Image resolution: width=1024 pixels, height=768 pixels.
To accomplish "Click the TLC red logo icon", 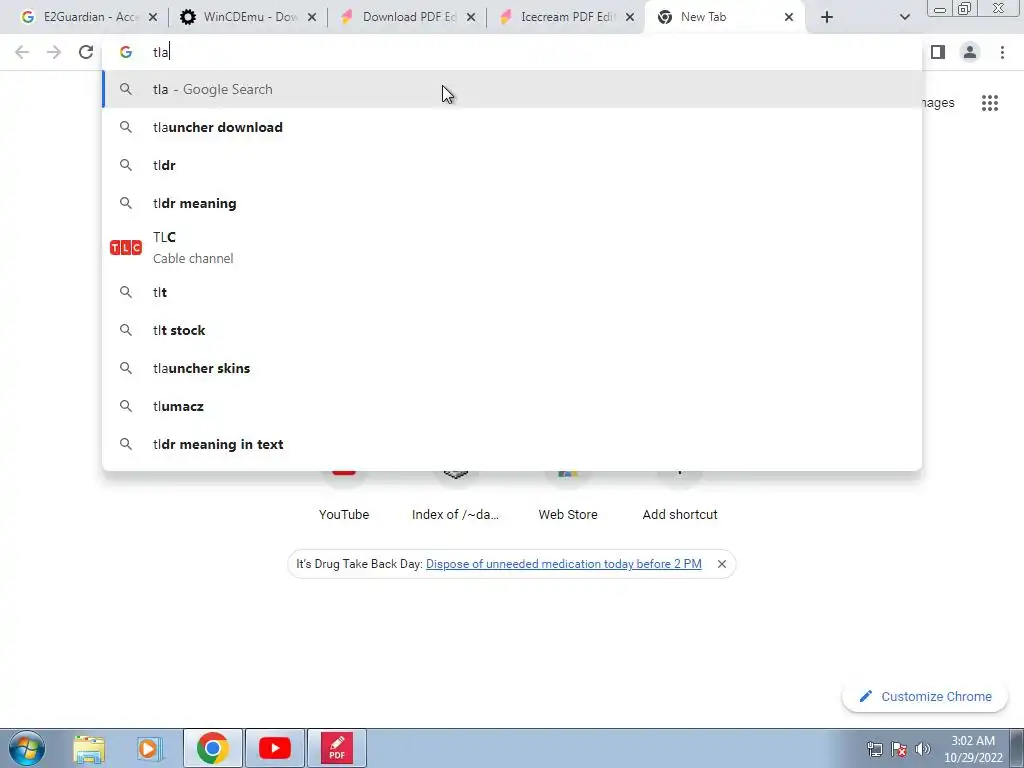I will click(125, 248).
